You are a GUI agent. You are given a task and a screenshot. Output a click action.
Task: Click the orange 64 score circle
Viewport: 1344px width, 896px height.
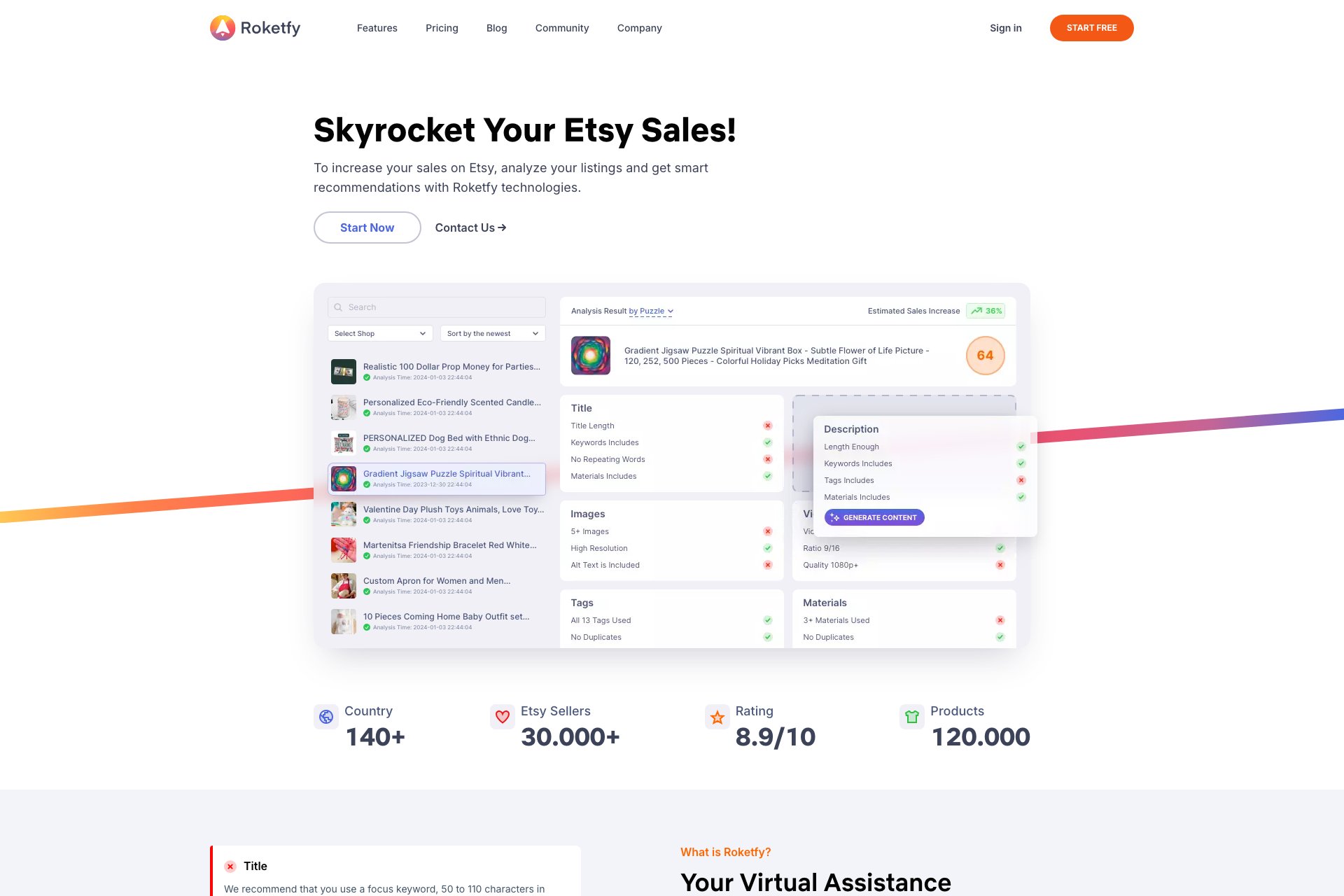coord(985,356)
